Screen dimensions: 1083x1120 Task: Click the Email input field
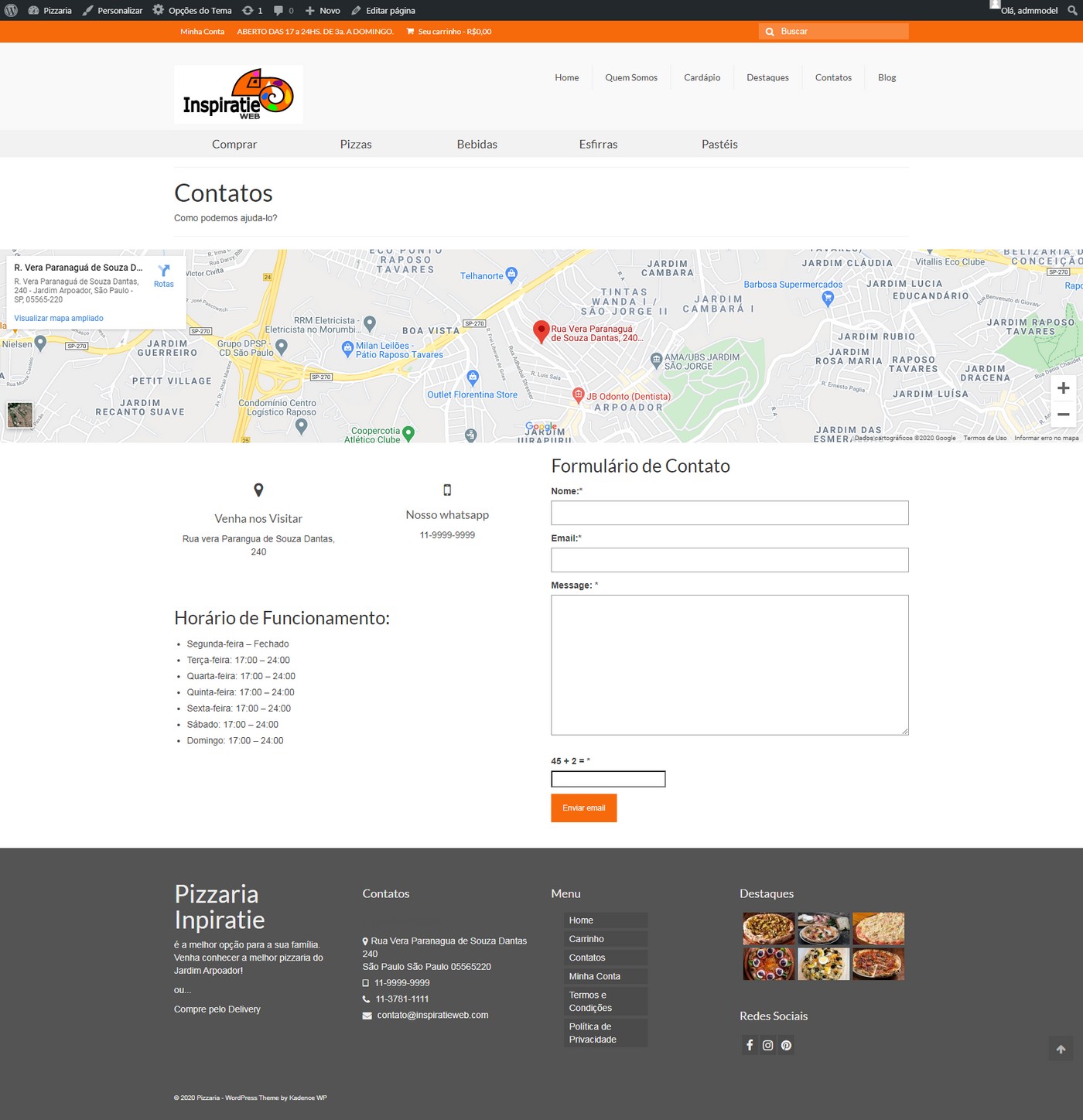[729, 560]
